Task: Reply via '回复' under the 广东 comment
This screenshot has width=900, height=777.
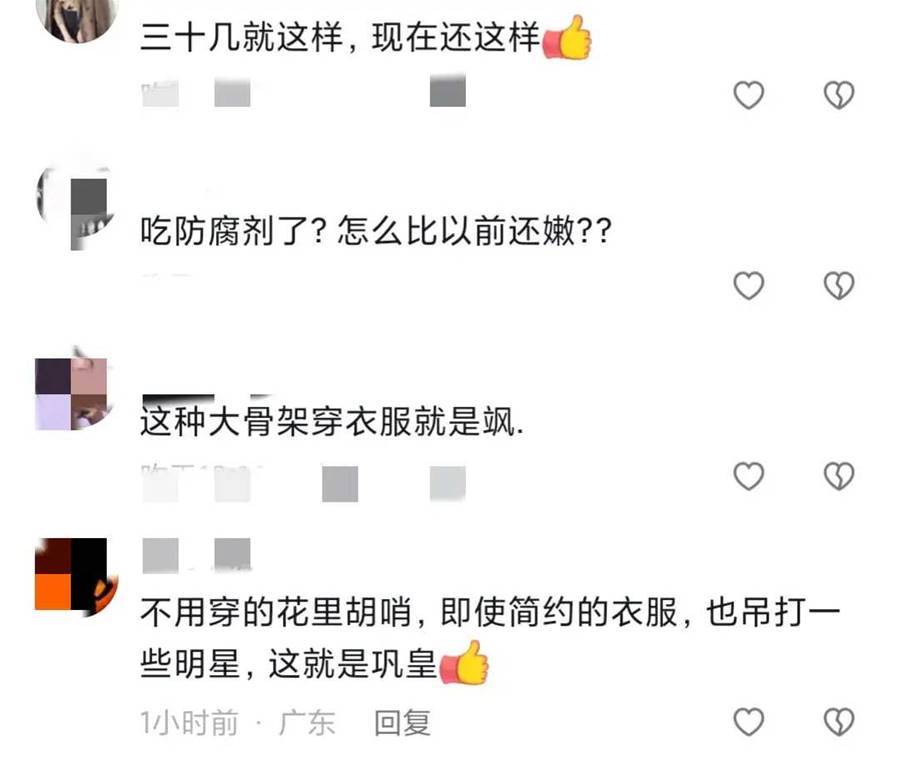Action: [x=402, y=722]
